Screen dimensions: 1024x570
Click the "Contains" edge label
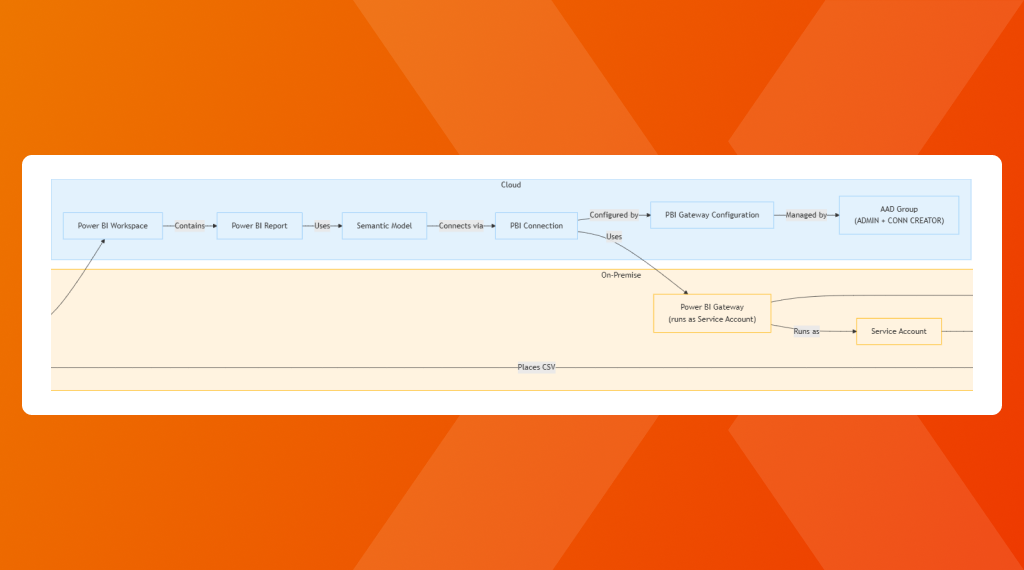(189, 226)
